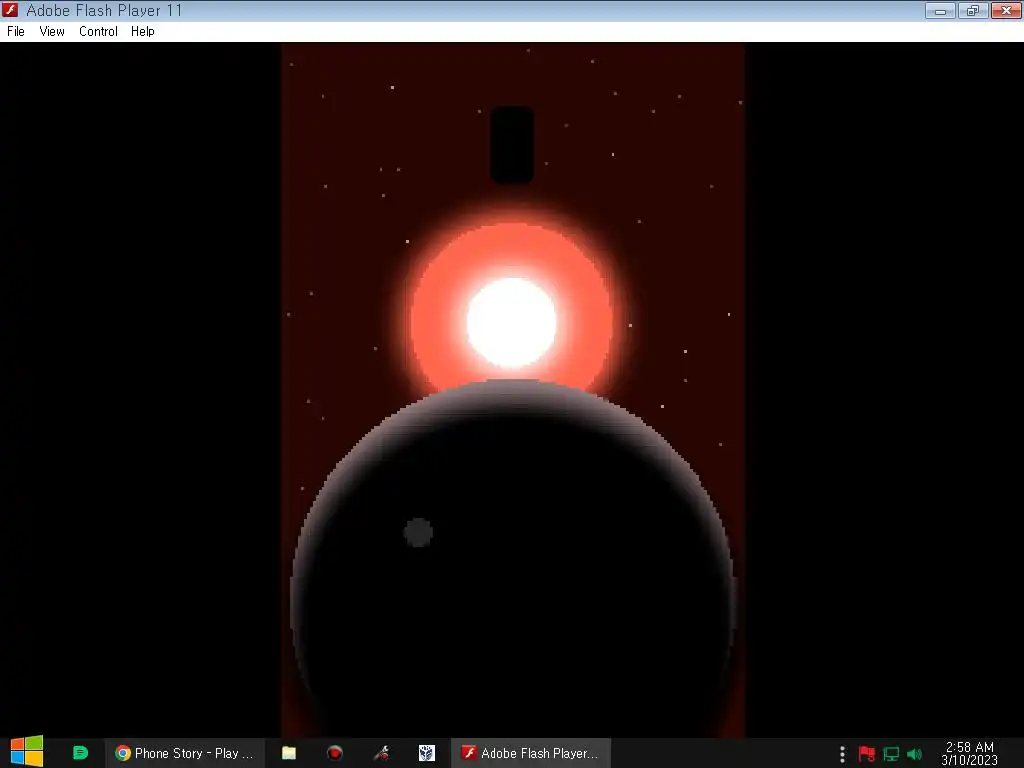Screen dimensions: 1024x768
Task: Click the green volume speaker tray icon
Action: click(x=914, y=754)
